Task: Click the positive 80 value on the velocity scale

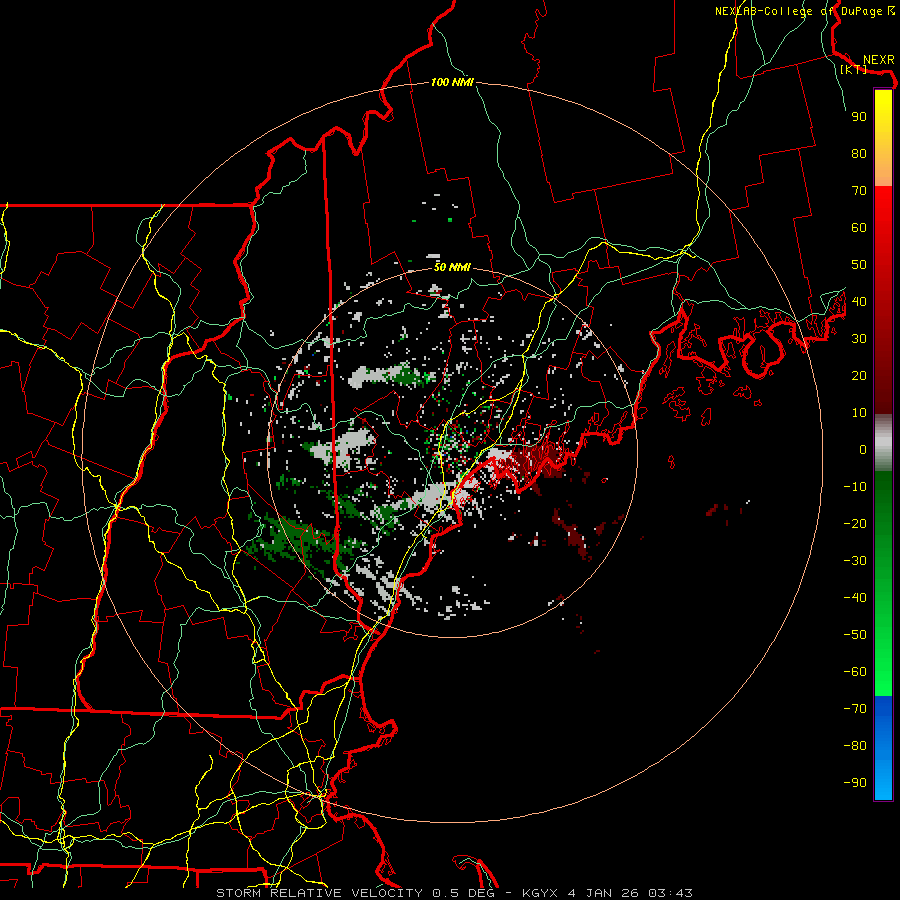Action: click(x=859, y=154)
